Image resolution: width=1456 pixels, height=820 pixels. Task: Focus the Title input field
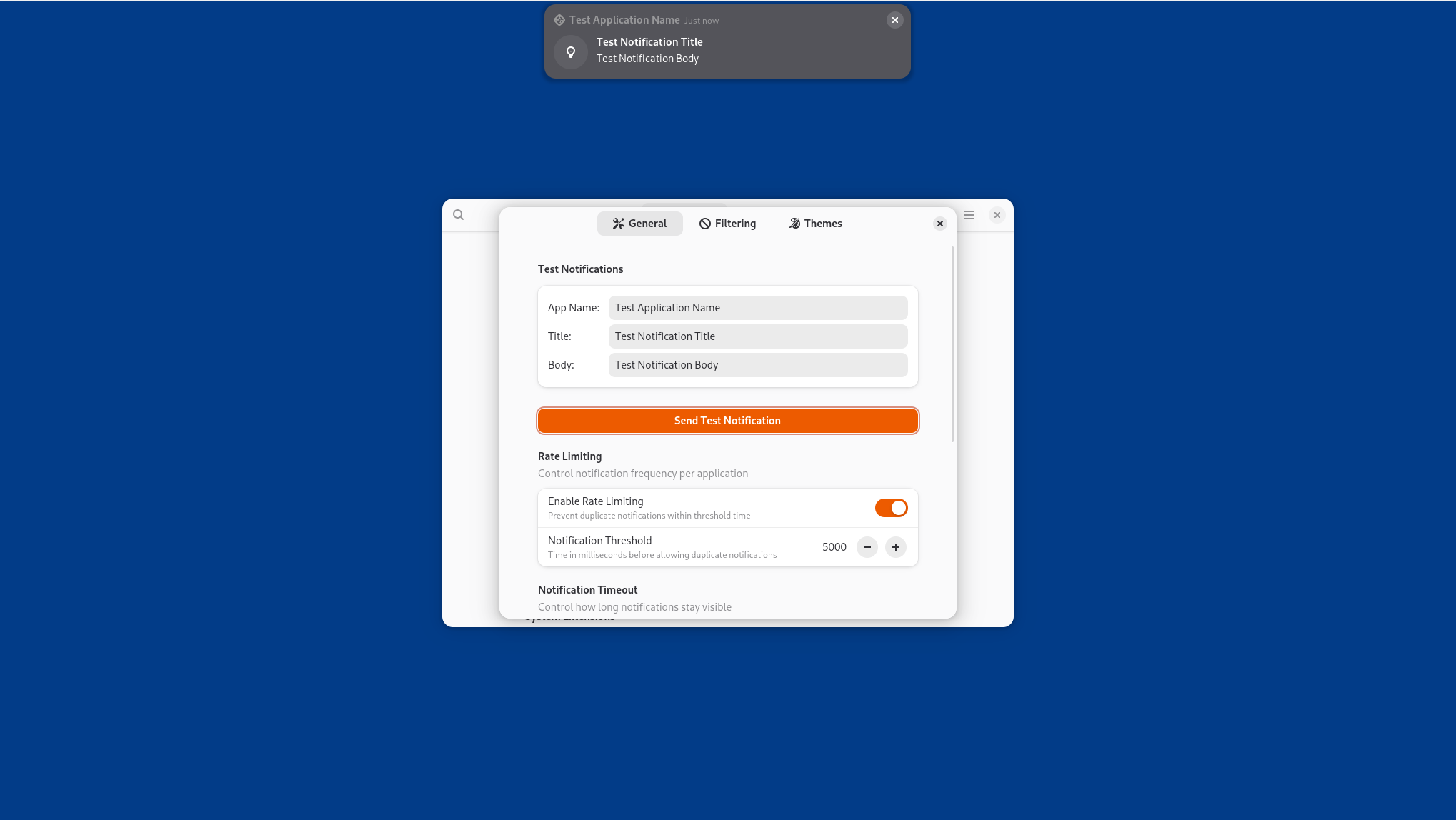click(x=757, y=336)
